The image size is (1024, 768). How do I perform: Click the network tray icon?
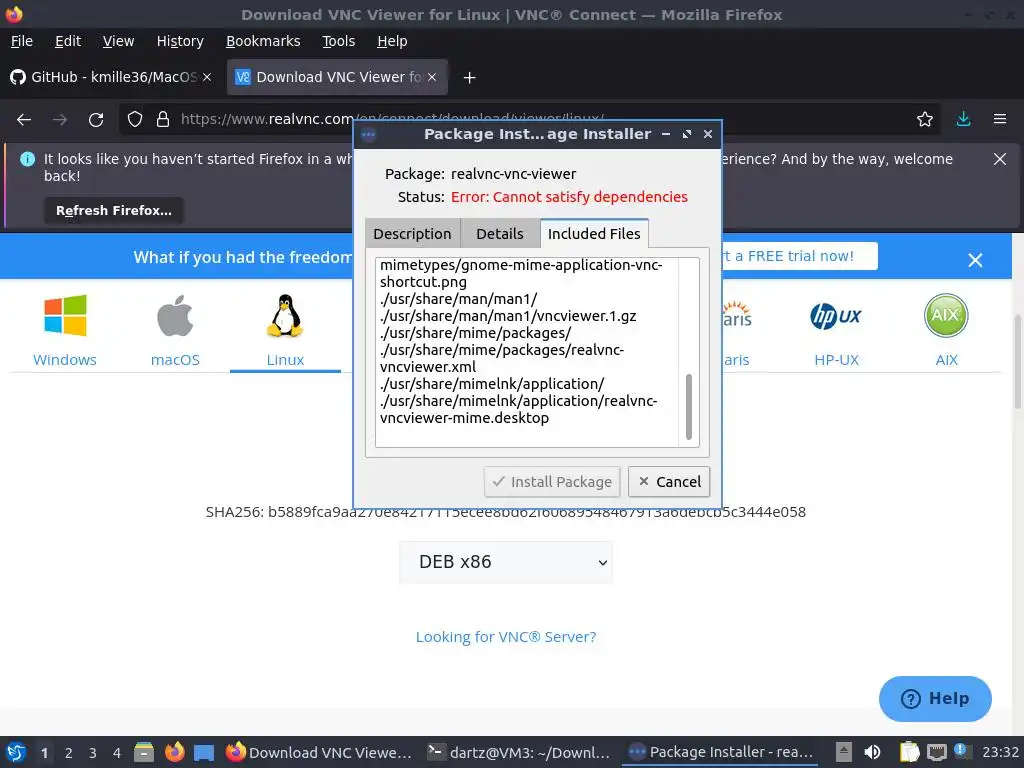coord(936,752)
